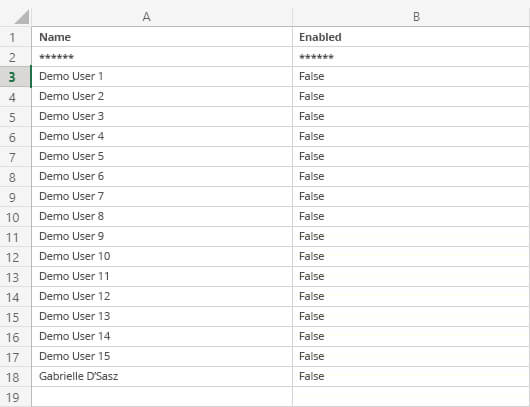Image resolution: width=530 pixels, height=407 pixels.
Task: Select the Demo User 15 cell
Action: pyautogui.click(x=162, y=356)
